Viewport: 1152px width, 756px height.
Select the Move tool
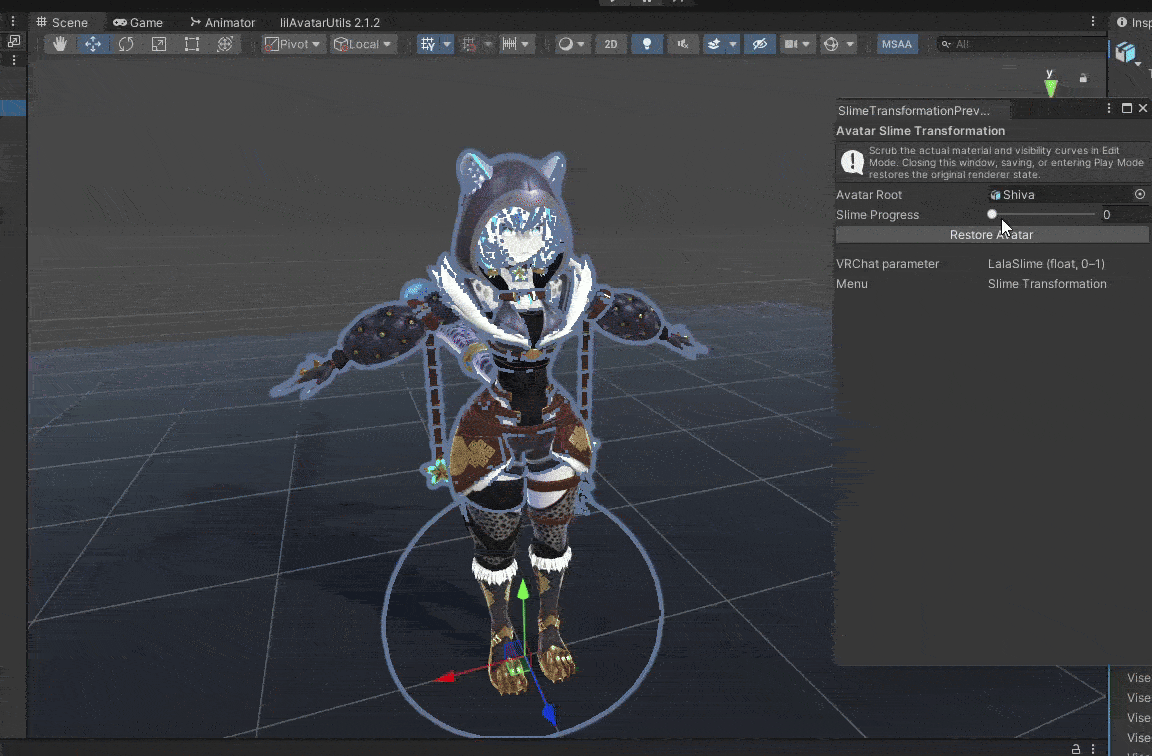click(93, 44)
